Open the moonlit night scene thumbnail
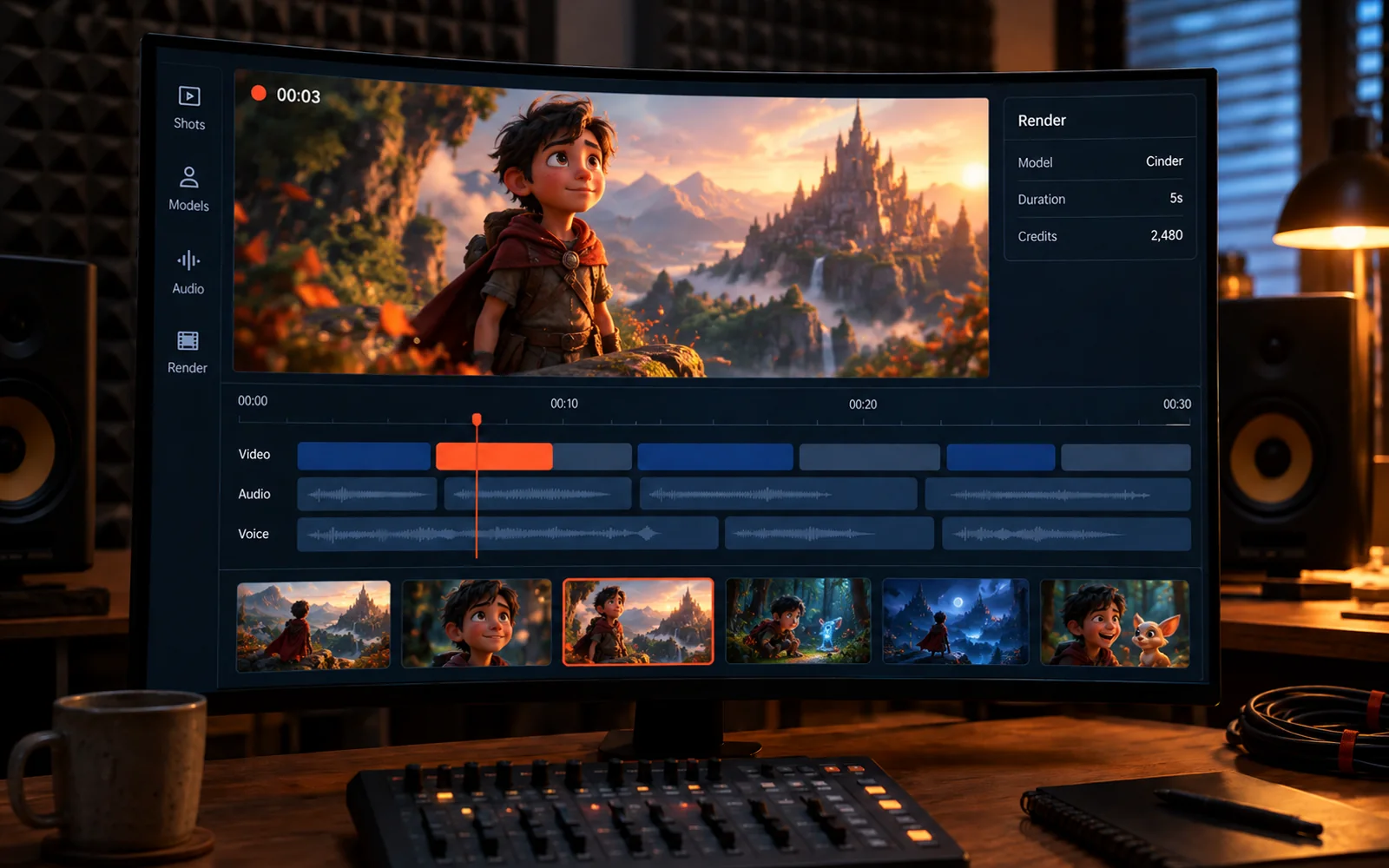1389x868 pixels. pos(955,621)
